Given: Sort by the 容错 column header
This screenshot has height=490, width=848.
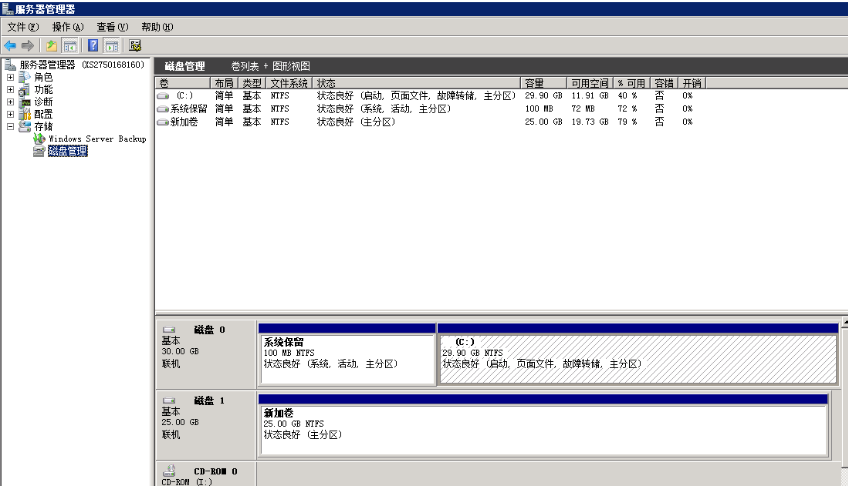Looking at the screenshot, I should point(664,83).
